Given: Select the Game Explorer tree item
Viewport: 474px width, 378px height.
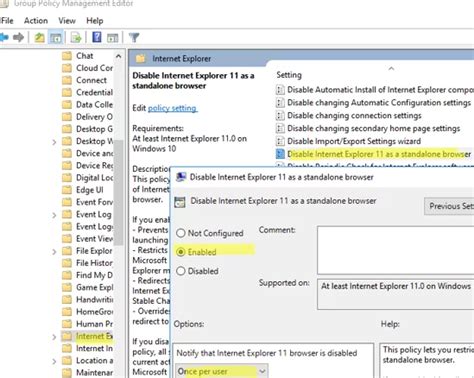Looking at the screenshot, I should pos(94,287).
